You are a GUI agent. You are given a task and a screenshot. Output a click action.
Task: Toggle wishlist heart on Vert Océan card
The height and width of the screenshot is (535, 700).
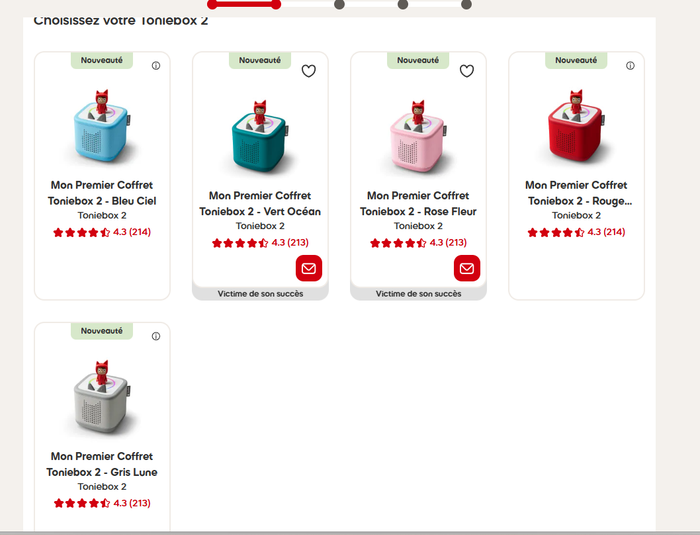(x=308, y=71)
